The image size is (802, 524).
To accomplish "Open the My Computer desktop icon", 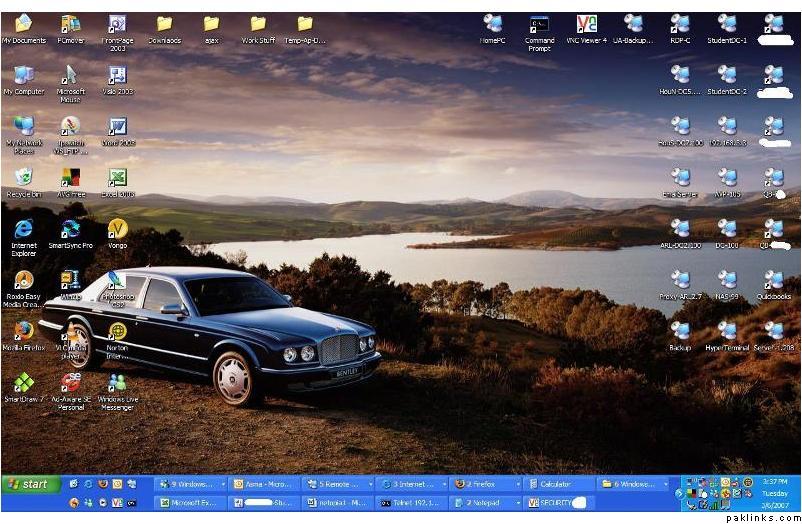I will tap(23, 76).
